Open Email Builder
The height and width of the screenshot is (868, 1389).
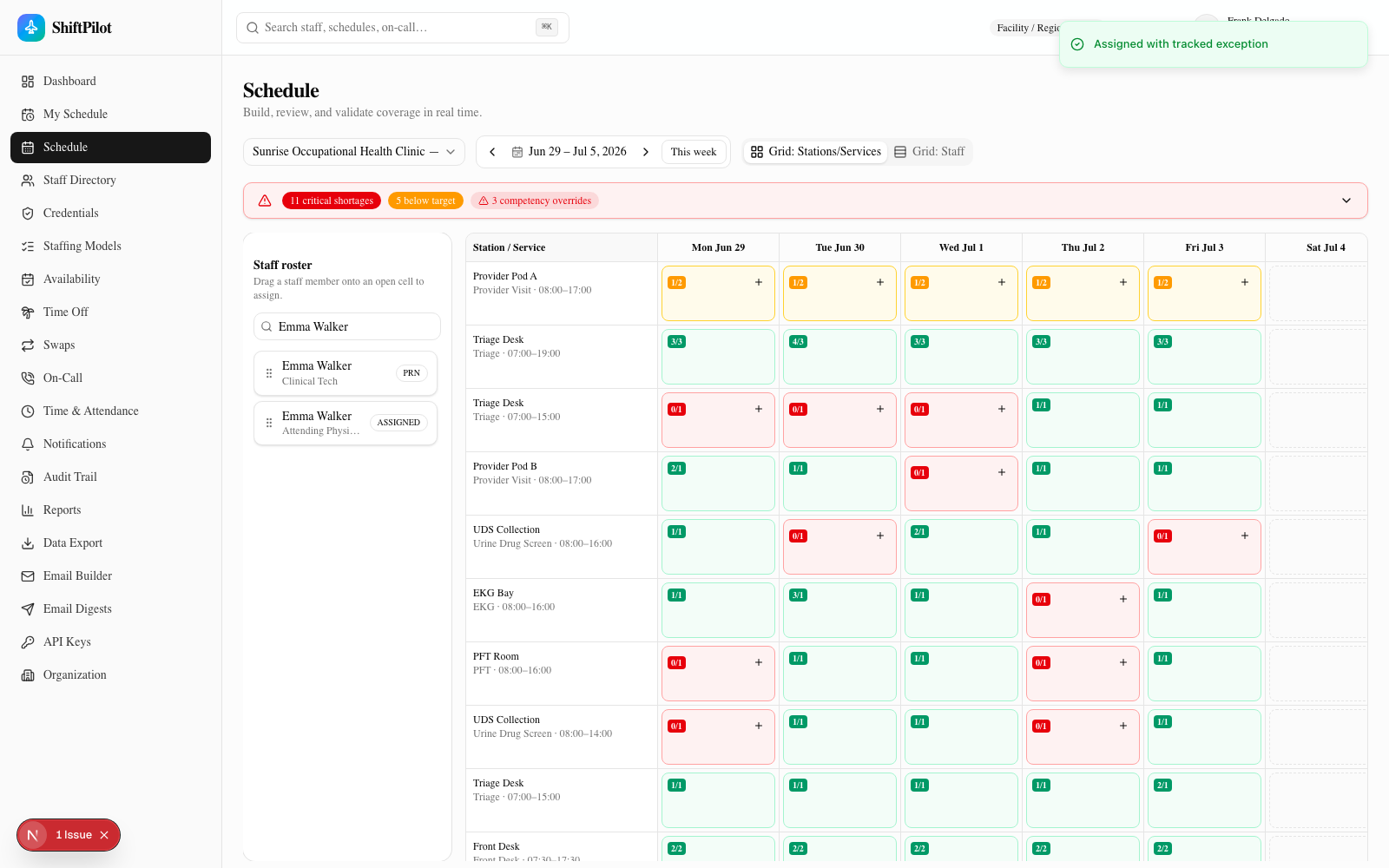pyautogui.click(x=110, y=576)
